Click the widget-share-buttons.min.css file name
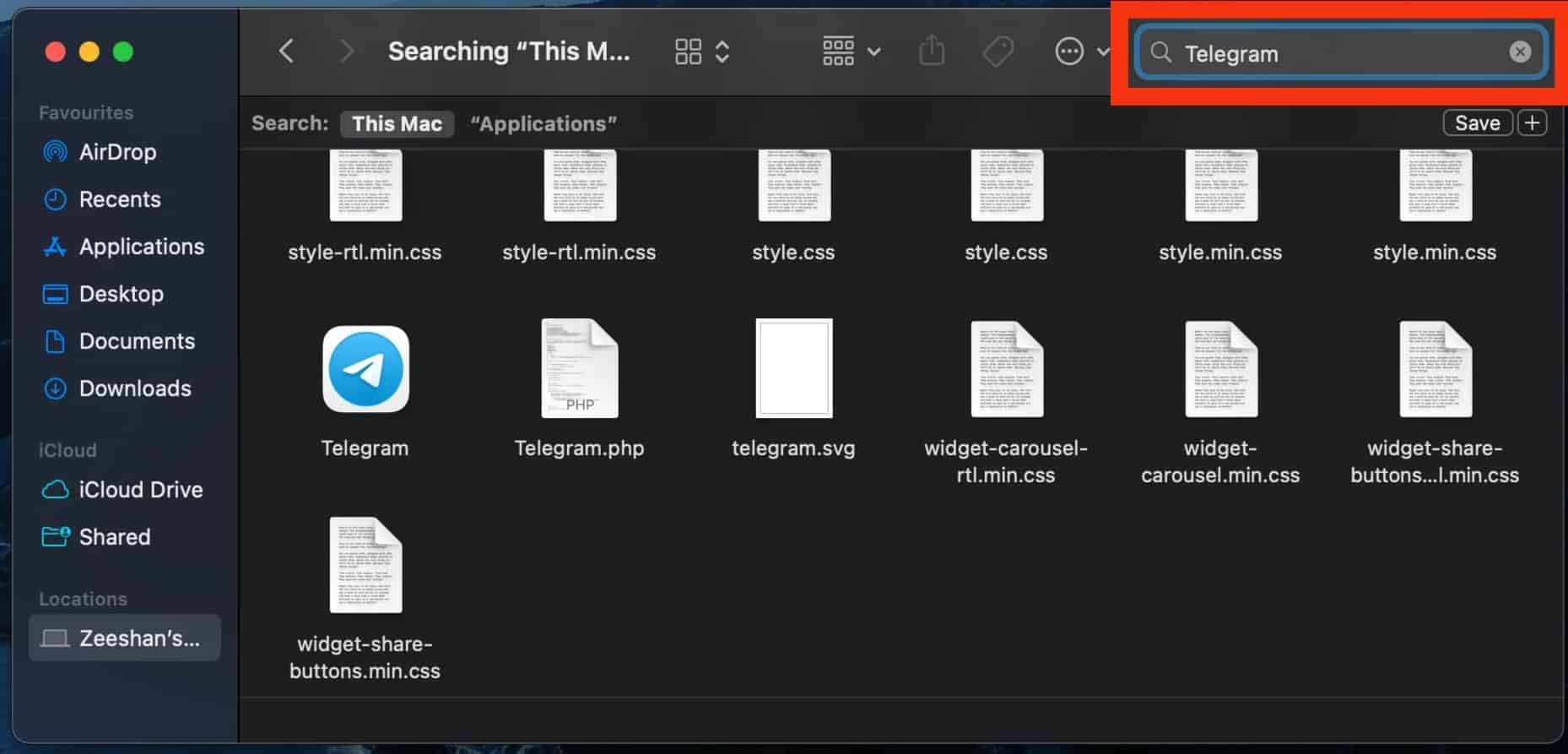 click(x=365, y=658)
